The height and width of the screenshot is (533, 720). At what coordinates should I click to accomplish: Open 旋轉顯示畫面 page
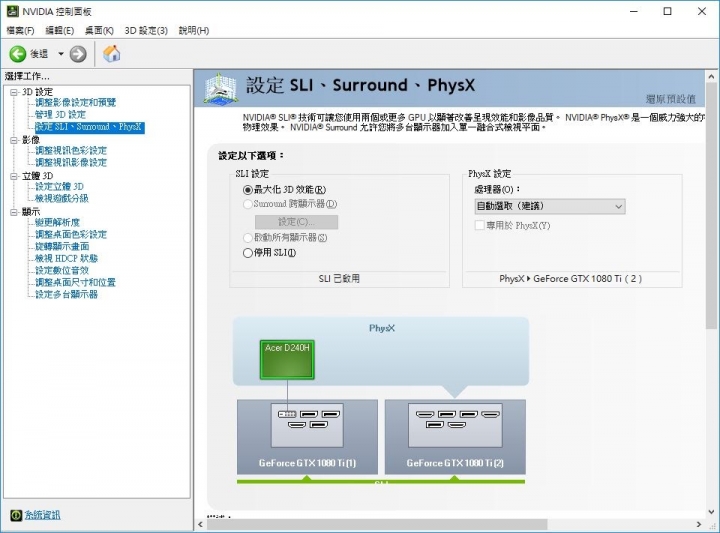pyautogui.click(x=62, y=246)
